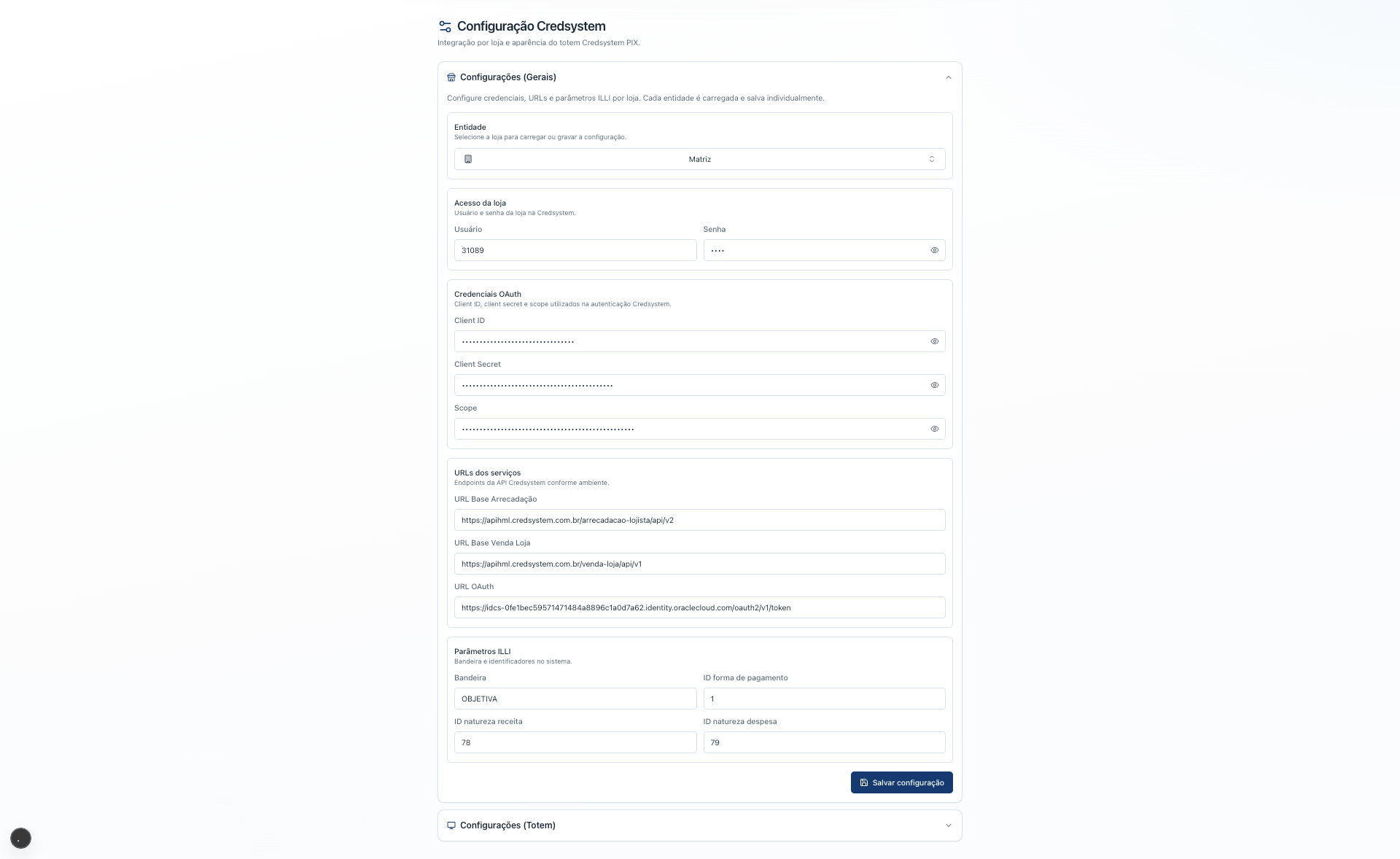The image size is (1400, 859).
Task: Reveal the Client Secret value
Action: coord(935,385)
